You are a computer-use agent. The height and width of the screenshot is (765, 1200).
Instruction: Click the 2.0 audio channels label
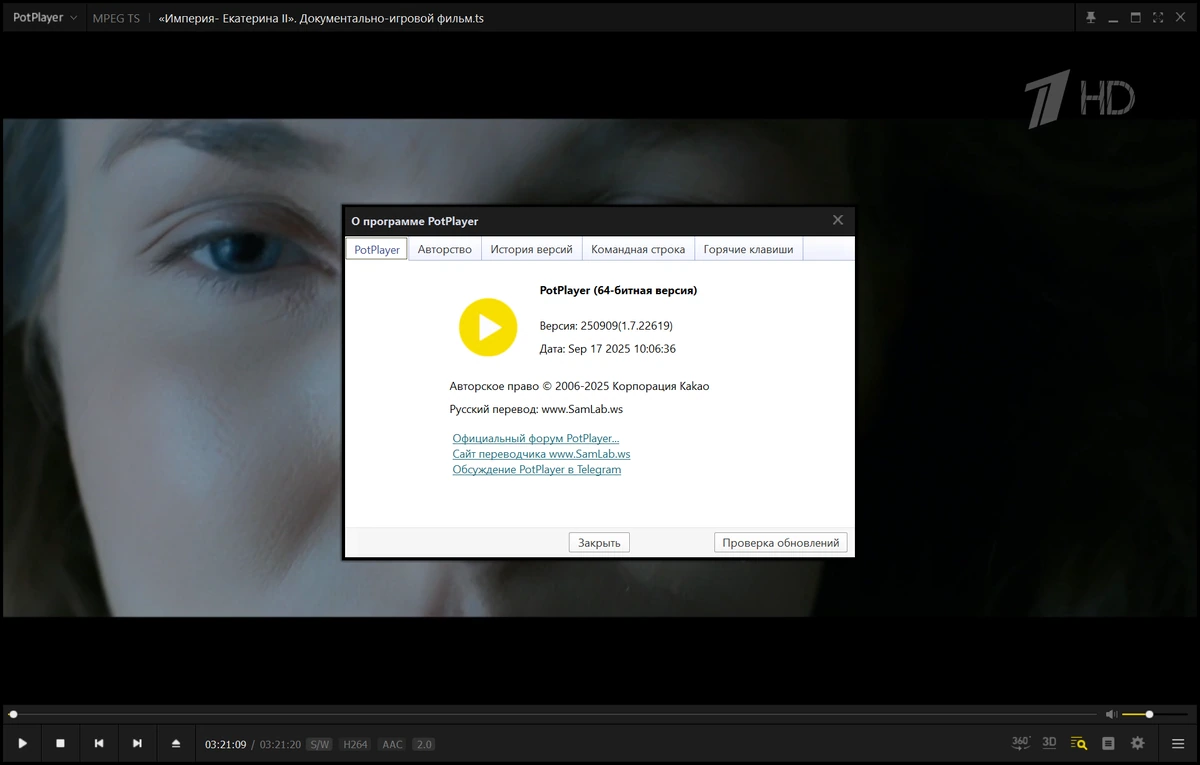[x=424, y=744]
